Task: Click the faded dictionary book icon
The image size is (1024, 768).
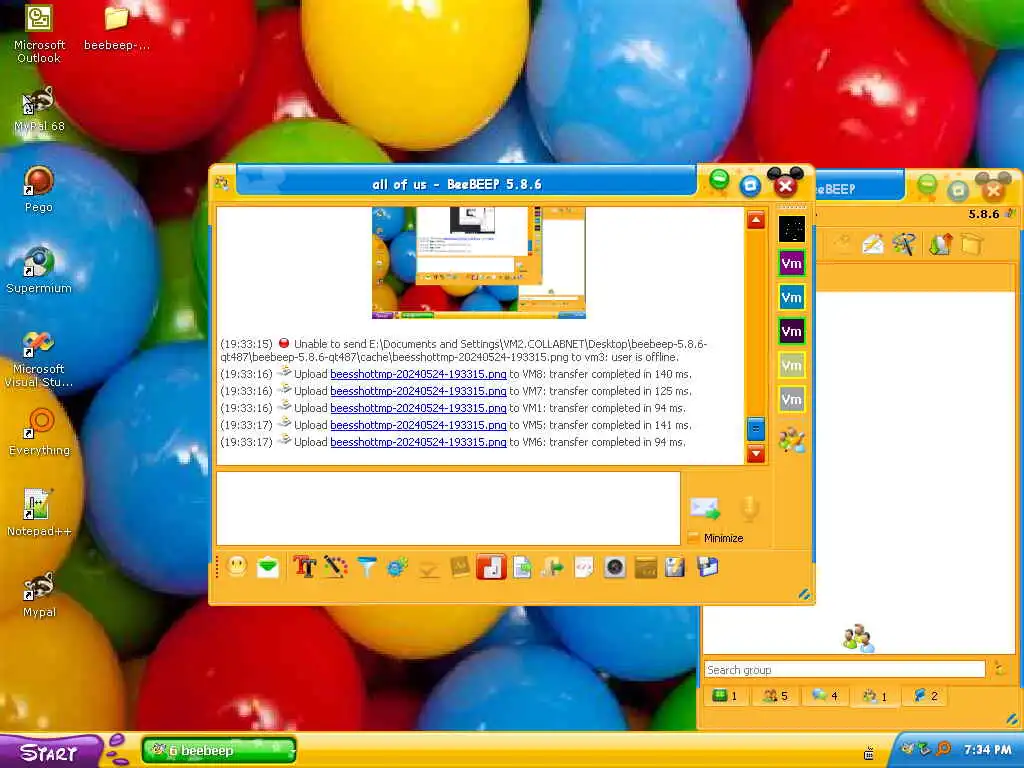Action: (x=460, y=567)
